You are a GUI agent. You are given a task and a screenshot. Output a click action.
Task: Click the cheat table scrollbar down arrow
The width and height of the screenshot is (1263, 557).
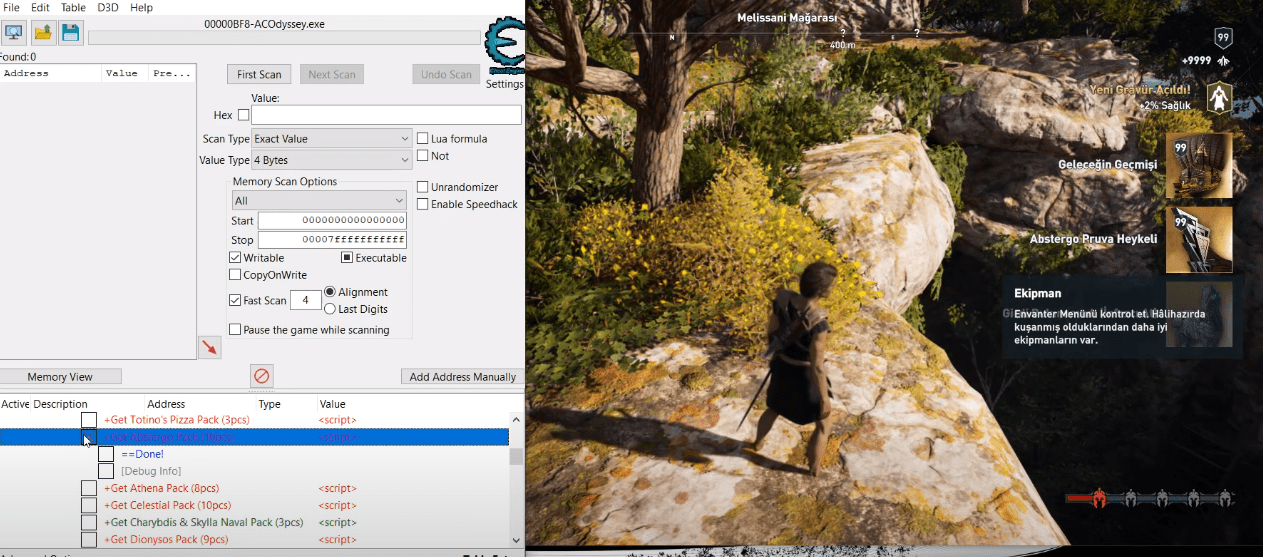[x=516, y=540]
